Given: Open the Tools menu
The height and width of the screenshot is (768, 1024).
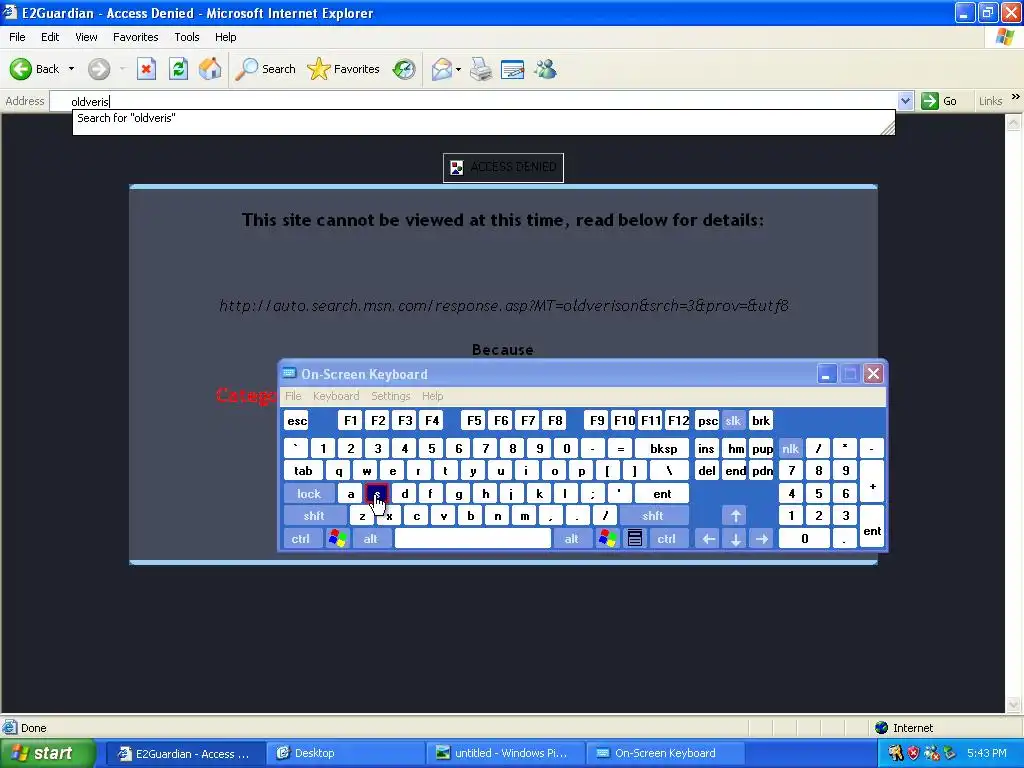Looking at the screenshot, I should (187, 37).
